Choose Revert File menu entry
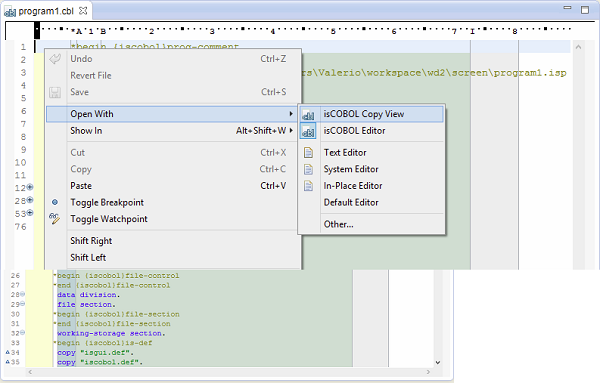The width and height of the screenshot is (600, 383). [x=173, y=76]
